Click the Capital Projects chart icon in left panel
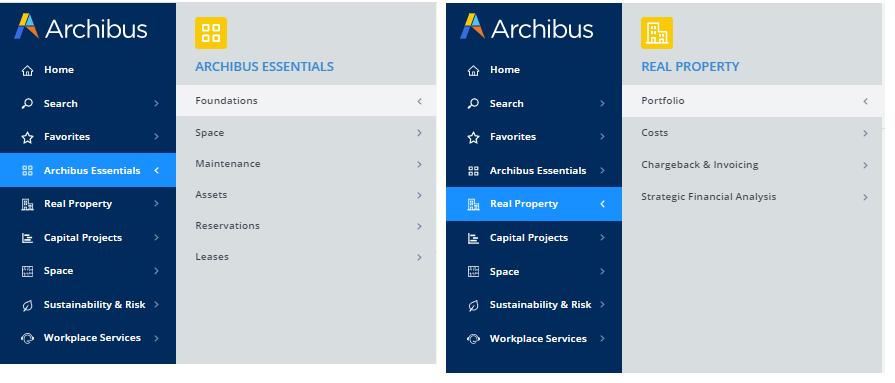The width and height of the screenshot is (895, 383). pyautogui.click(x=27, y=238)
